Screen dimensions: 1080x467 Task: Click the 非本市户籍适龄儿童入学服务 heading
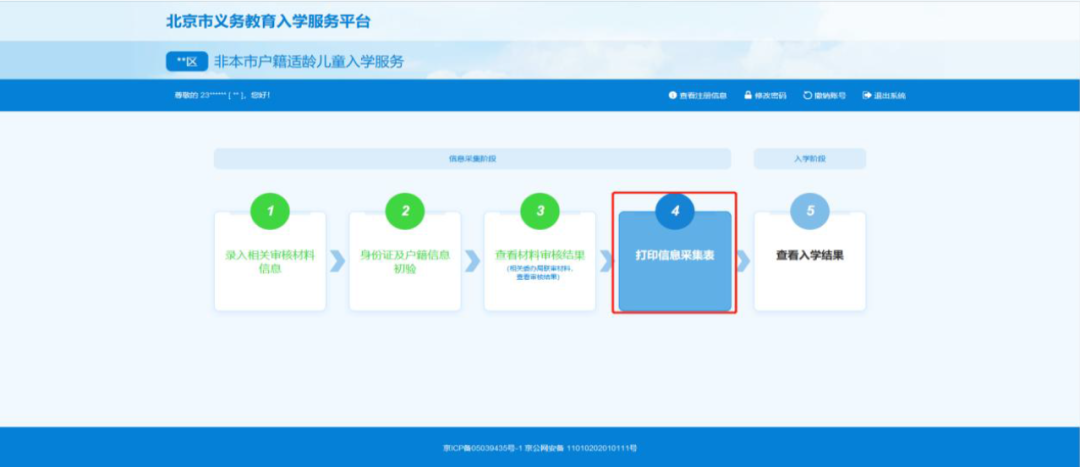[x=309, y=61]
